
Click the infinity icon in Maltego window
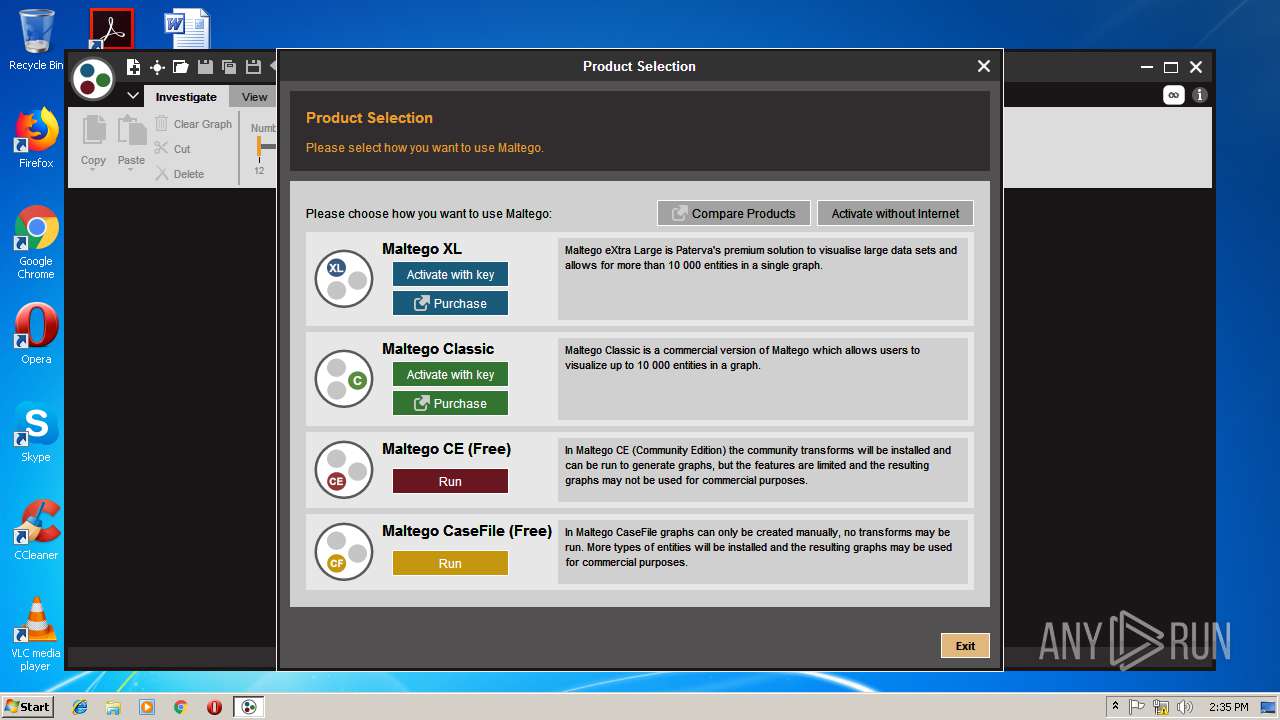(x=1174, y=95)
